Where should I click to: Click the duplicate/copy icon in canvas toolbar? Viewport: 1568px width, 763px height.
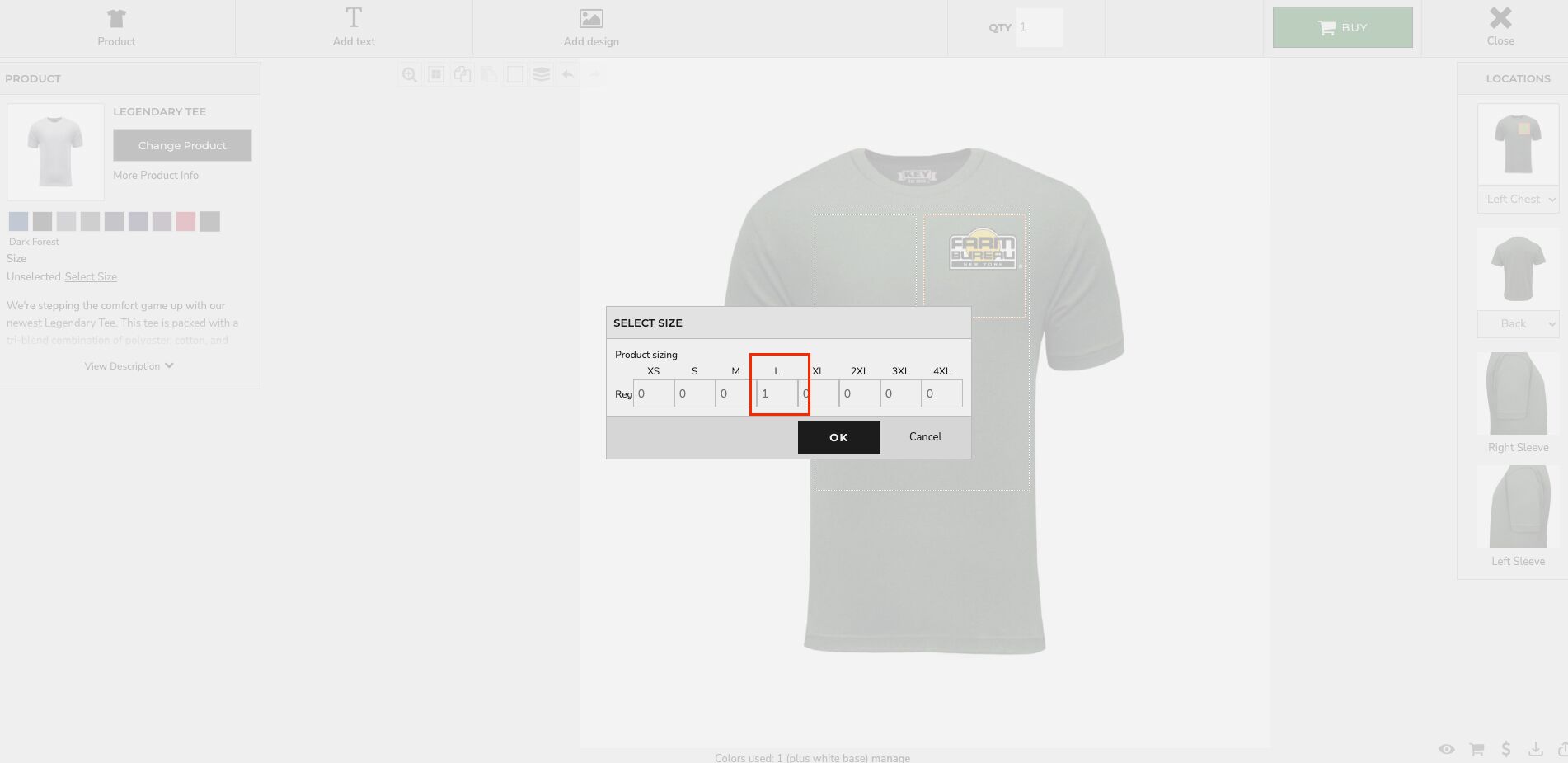[x=462, y=75]
